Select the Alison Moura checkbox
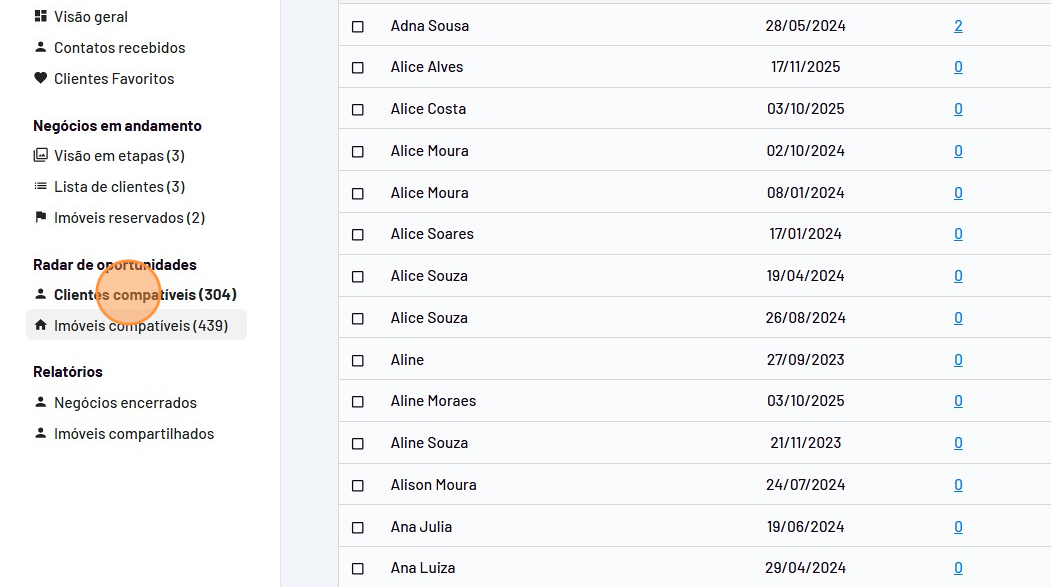Image resolution: width=1051 pixels, height=587 pixels. pyautogui.click(x=358, y=485)
